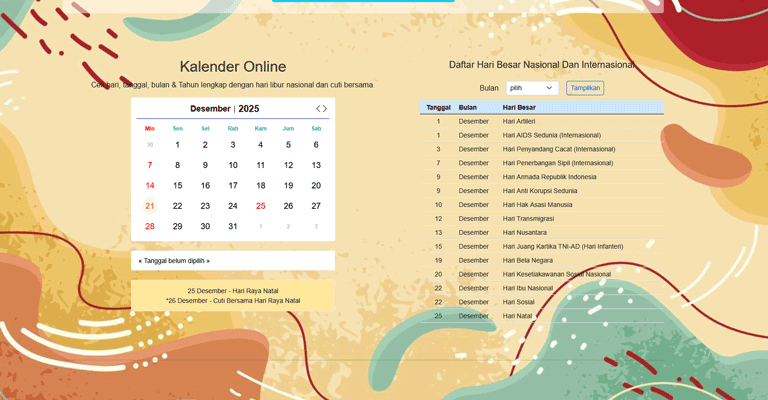Select date 25 on the calendar
The width and height of the screenshot is (768, 400).
pos(260,206)
